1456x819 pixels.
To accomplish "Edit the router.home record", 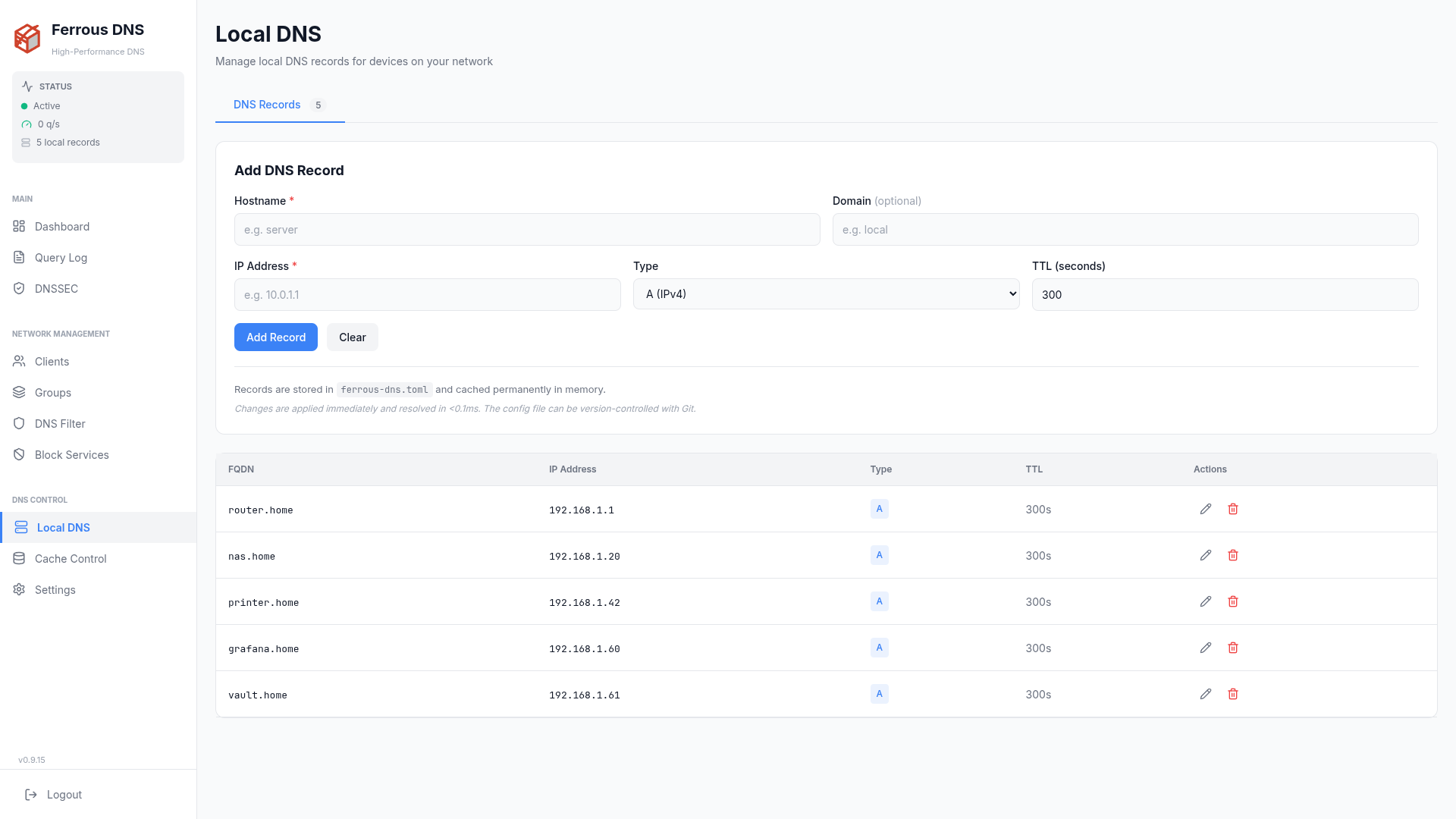I will [x=1206, y=509].
